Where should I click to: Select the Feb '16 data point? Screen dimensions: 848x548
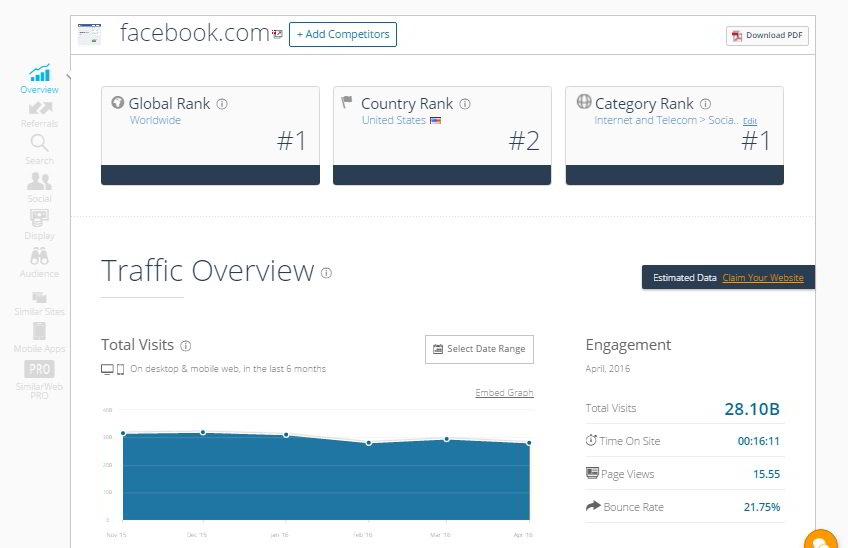[369, 443]
